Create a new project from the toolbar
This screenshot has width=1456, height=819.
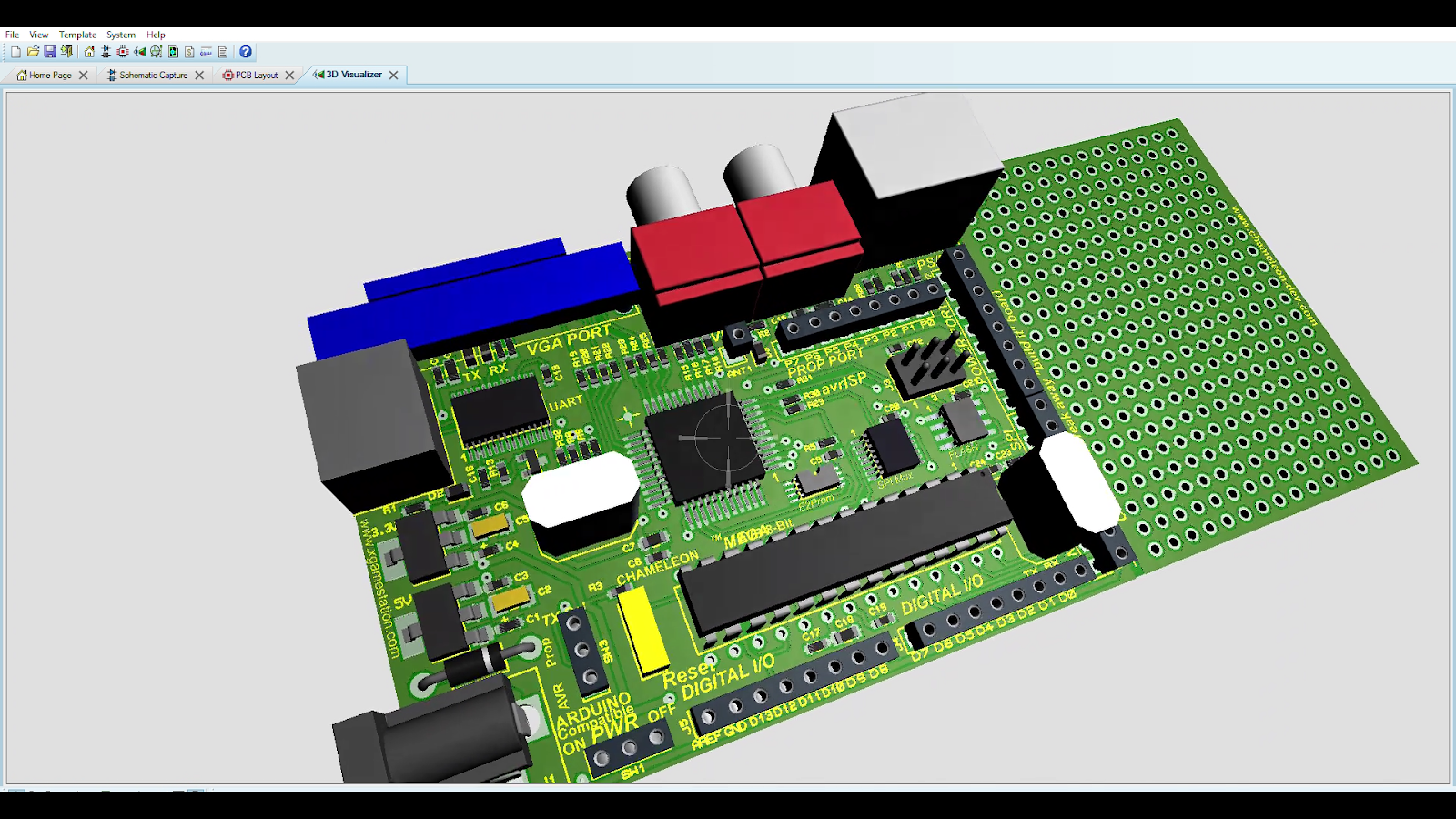click(x=15, y=52)
